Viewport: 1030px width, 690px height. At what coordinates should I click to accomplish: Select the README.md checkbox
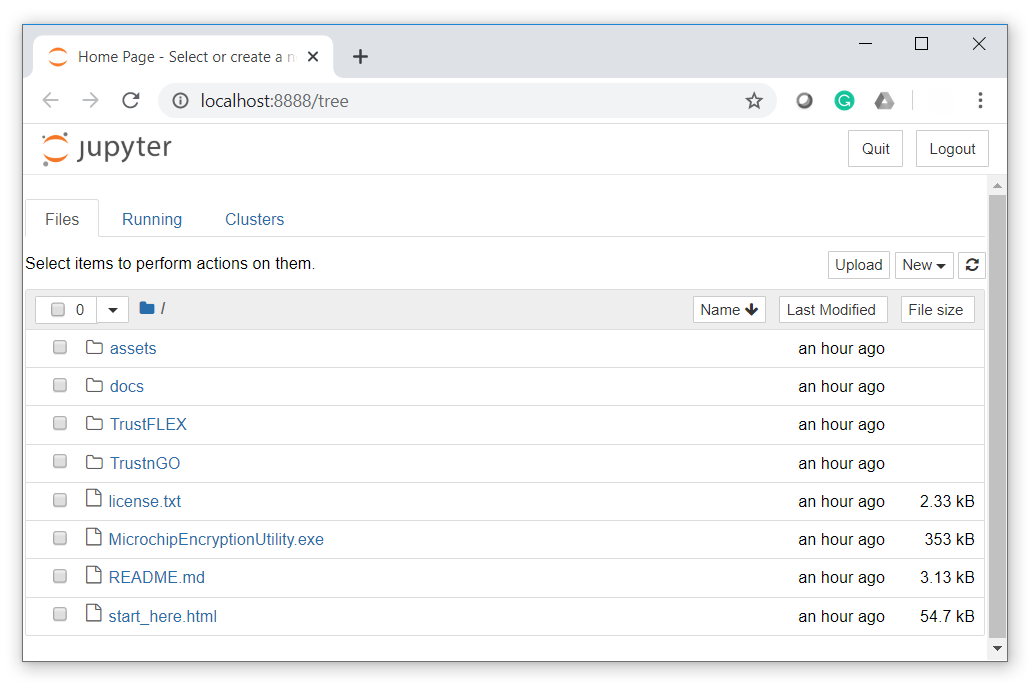pos(60,577)
